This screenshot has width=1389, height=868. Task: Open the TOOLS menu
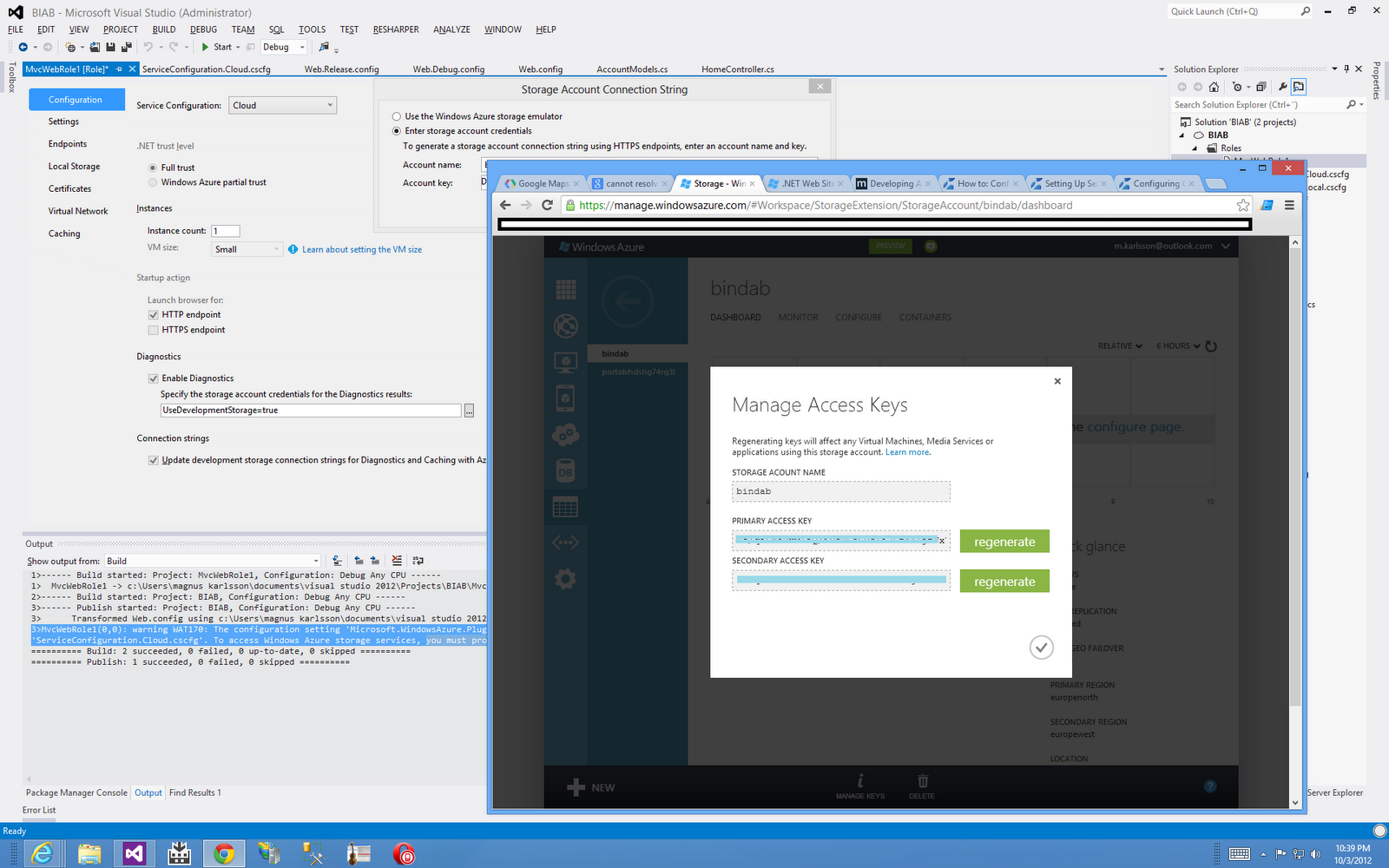coord(312,30)
